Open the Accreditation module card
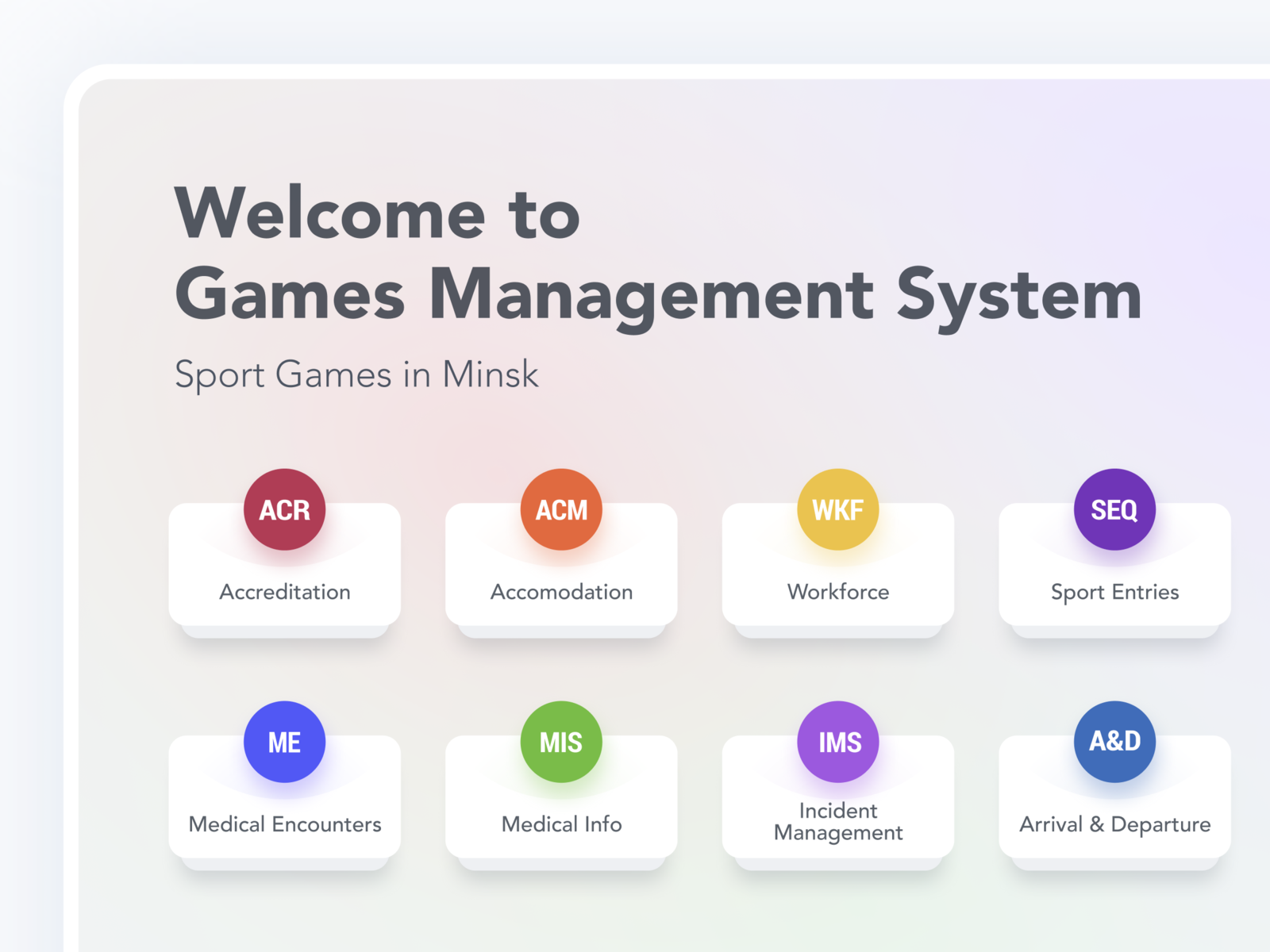Viewport: 1270px width, 952px height. (284, 592)
